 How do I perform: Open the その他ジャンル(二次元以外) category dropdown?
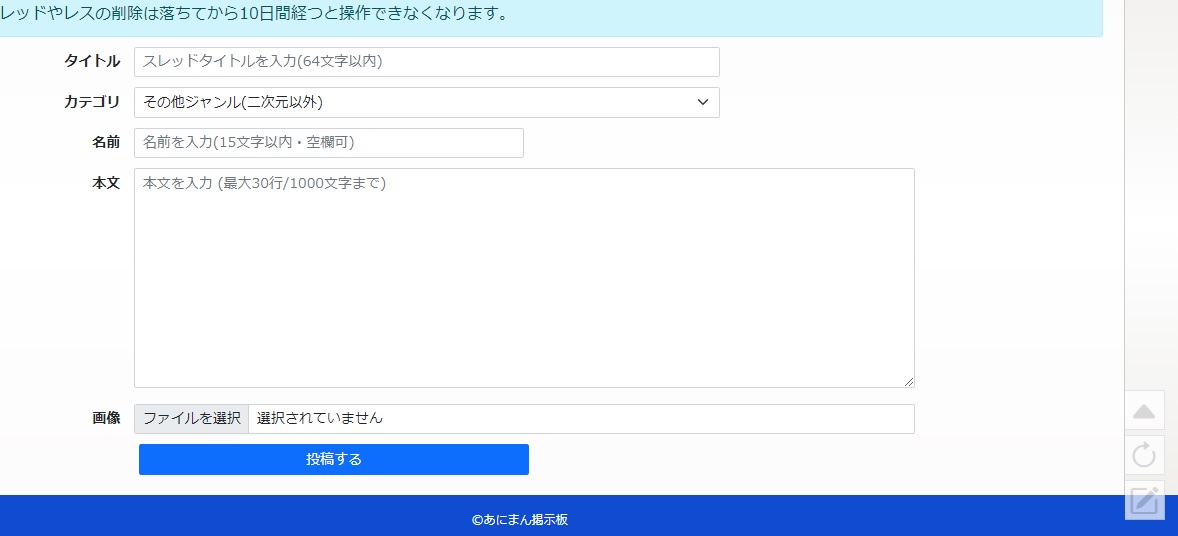click(426, 102)
